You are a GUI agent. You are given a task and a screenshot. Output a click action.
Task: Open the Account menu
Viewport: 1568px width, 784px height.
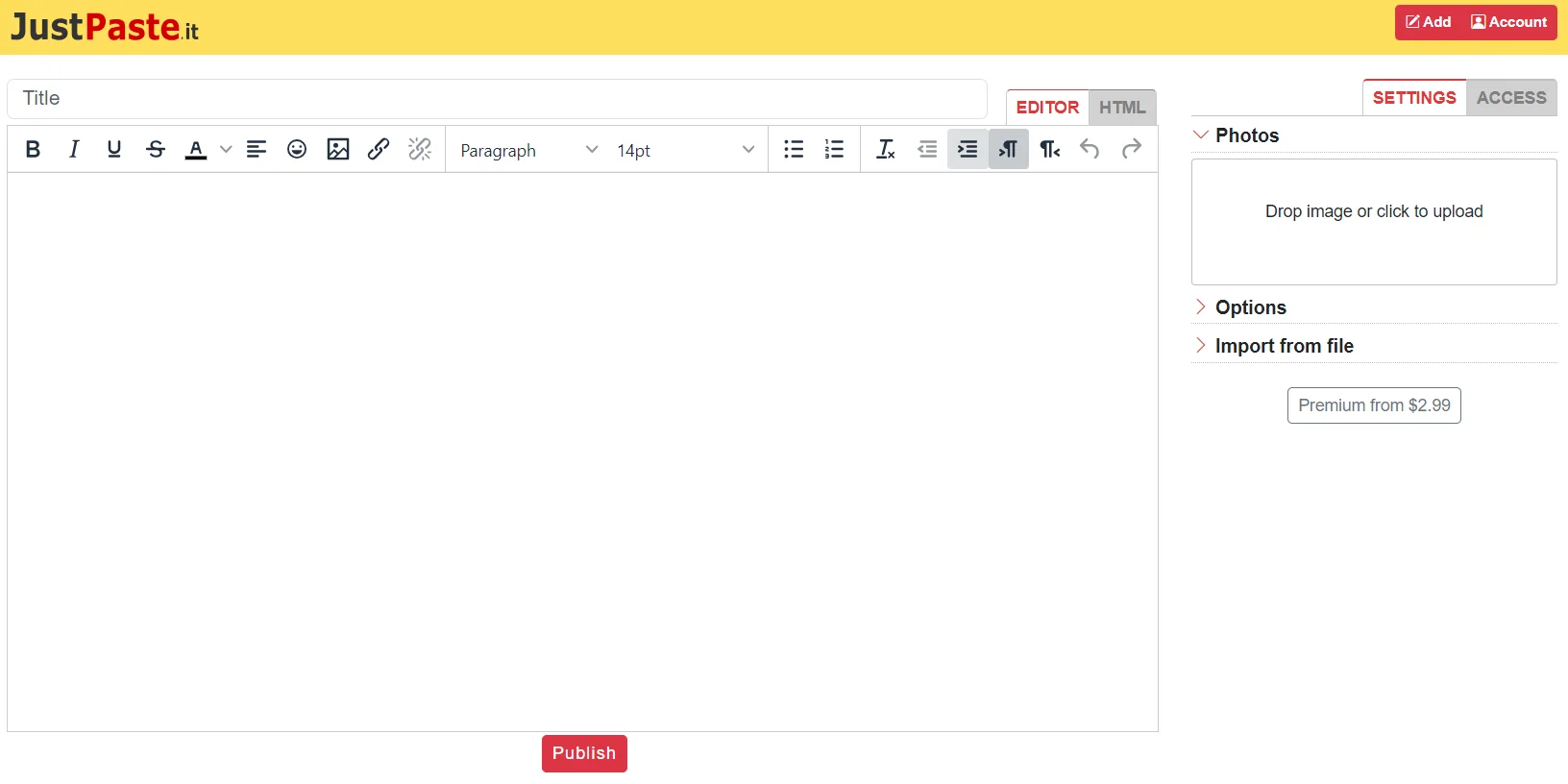(x=1508, y=22)
